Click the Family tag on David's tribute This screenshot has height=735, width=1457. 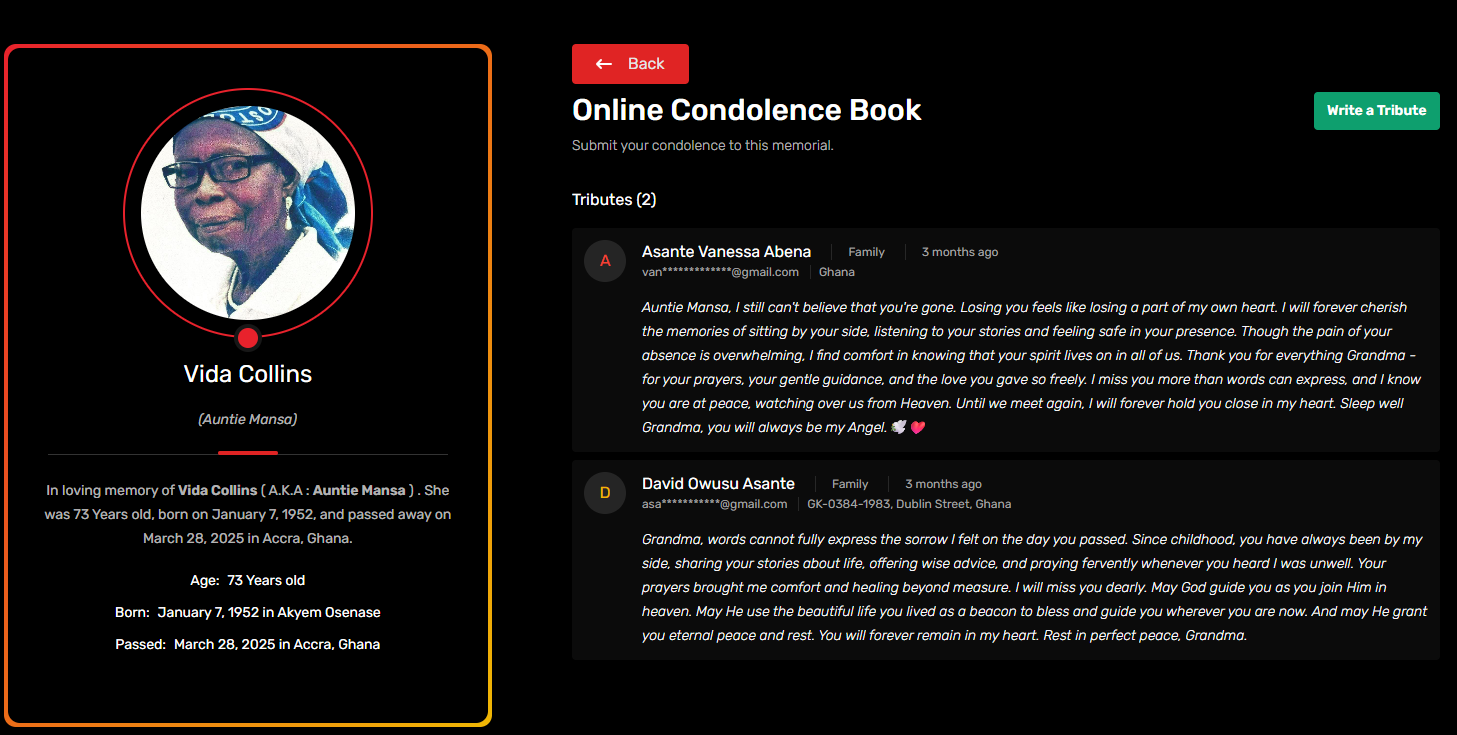coord(850,484)
